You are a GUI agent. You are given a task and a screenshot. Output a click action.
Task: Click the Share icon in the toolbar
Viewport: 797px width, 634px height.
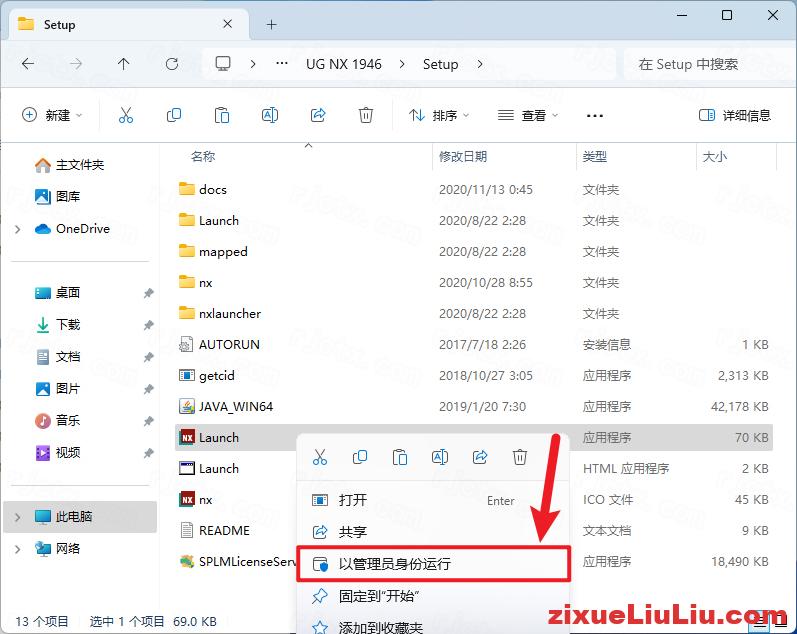(x=318, y=115)
